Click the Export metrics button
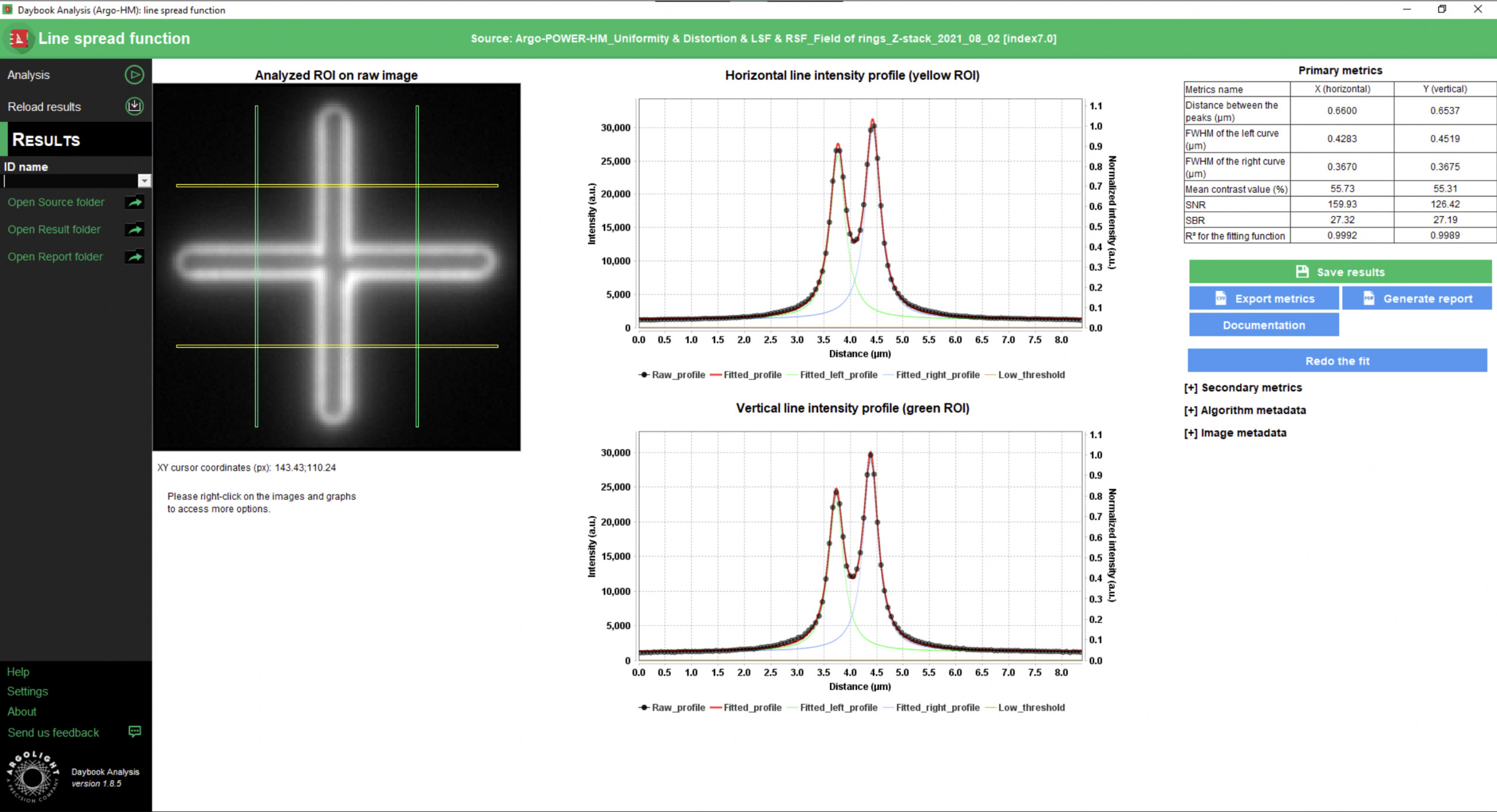This screenshot has height=812, width=1497. [1264, 299]
